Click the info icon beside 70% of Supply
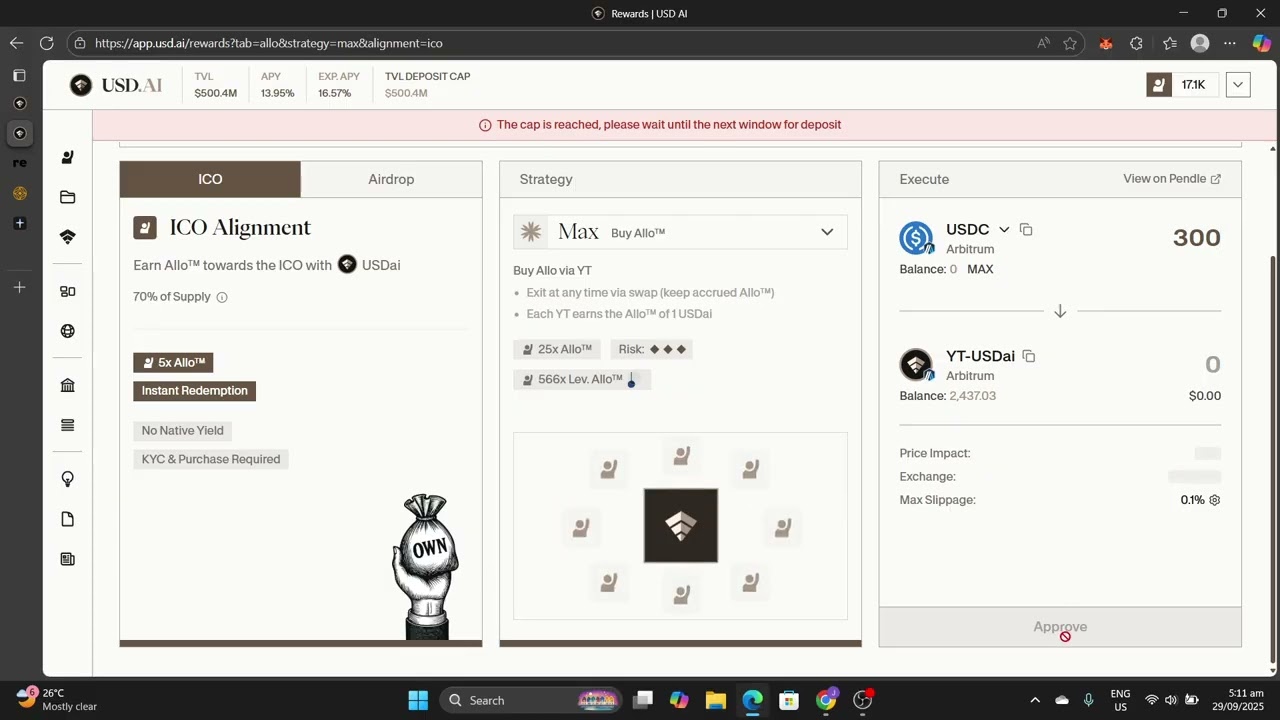Image resolution: width=1280 pixels, height=720 pixels. (222, 297)
